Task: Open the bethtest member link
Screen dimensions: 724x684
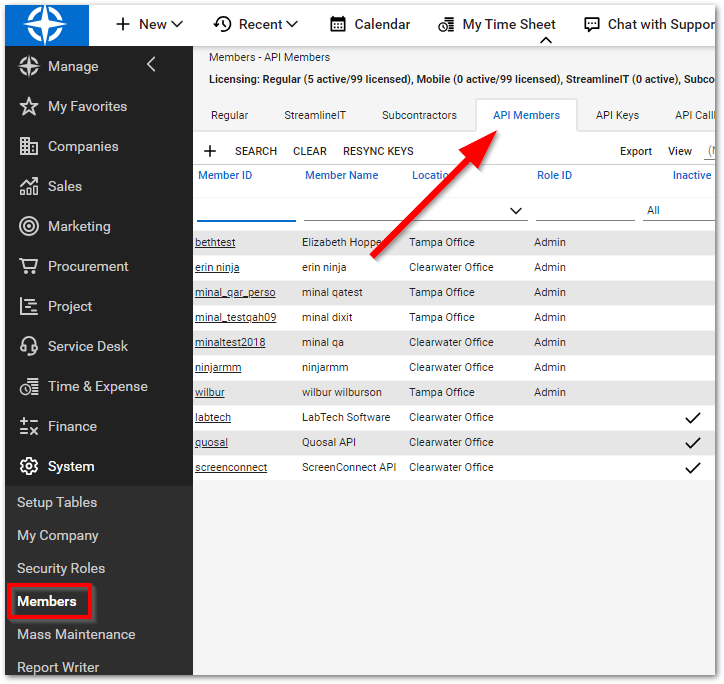Action: point(215,242)
